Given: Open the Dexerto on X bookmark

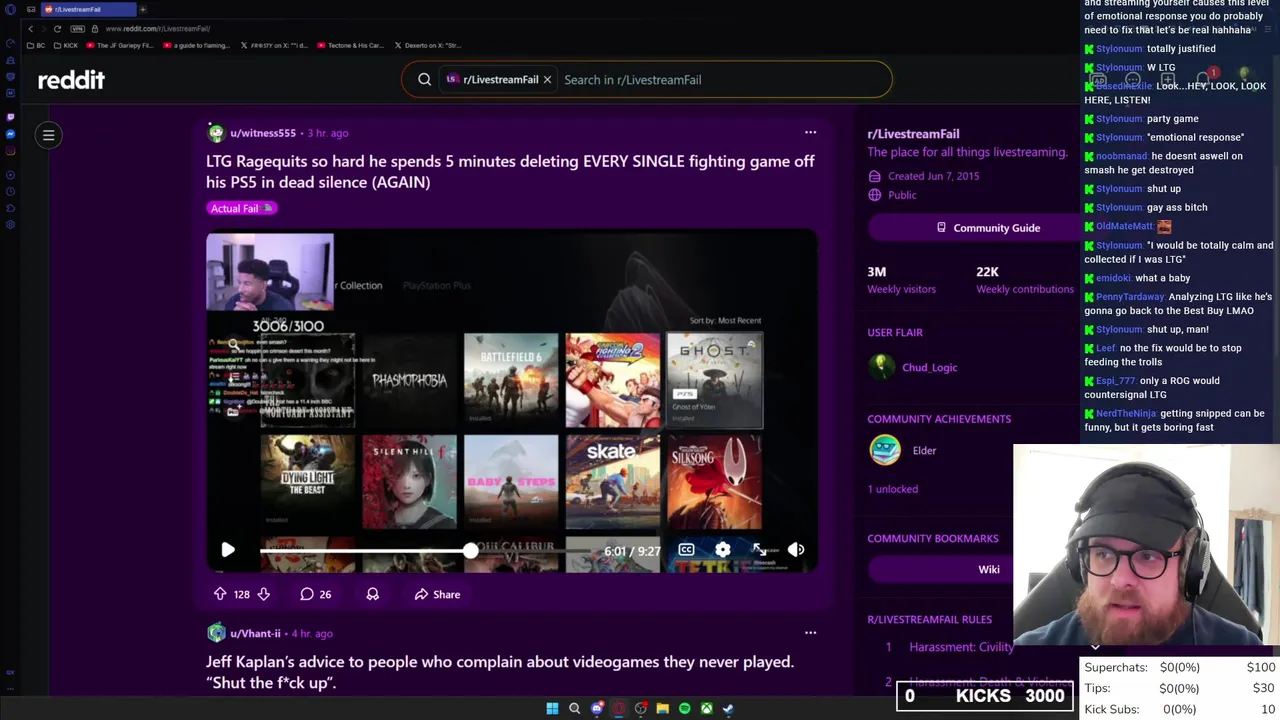Looking at the screenshot, I should [428, 45].
